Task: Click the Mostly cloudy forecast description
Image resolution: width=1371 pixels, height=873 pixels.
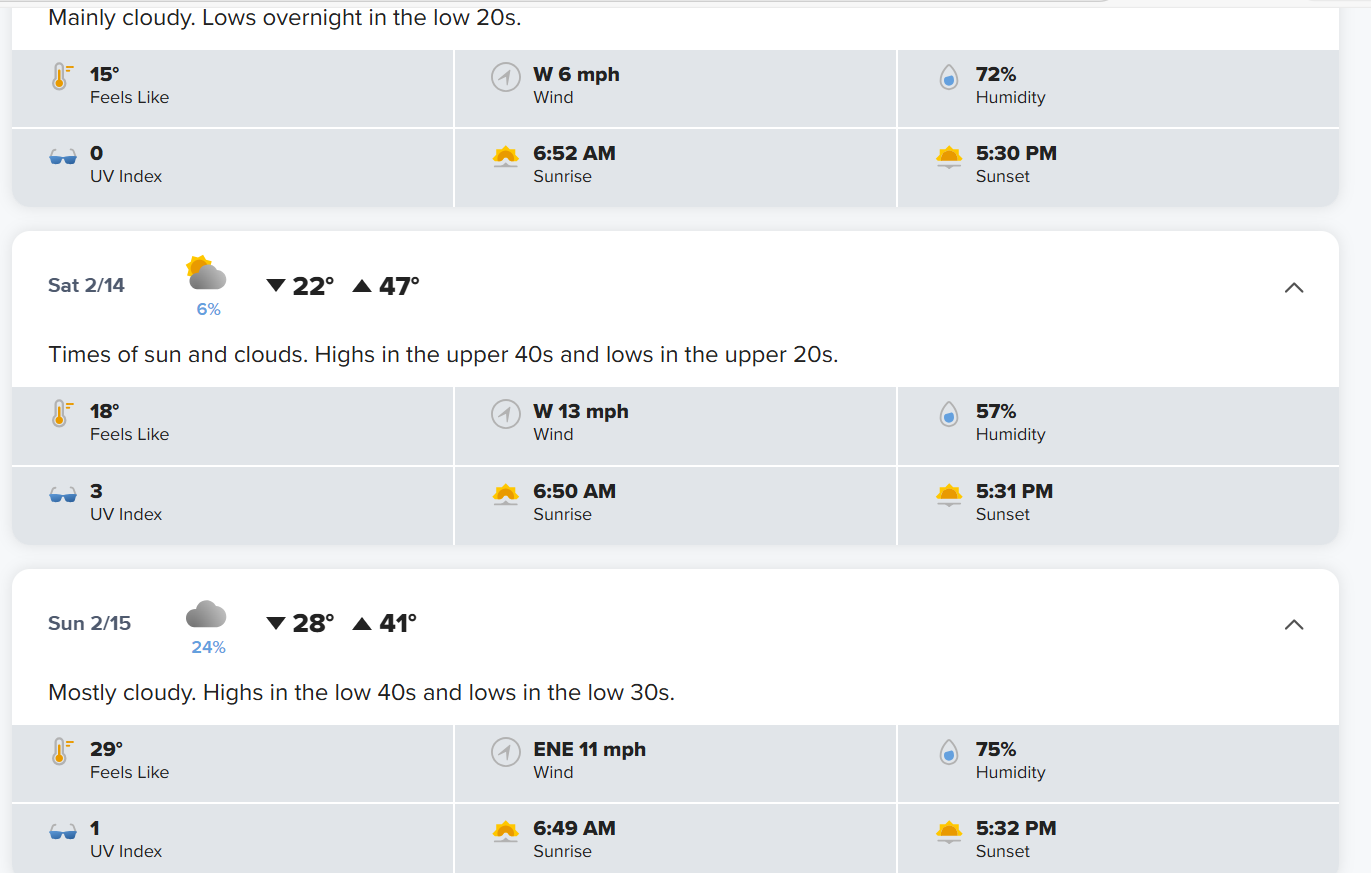Action: (x=361, y=692)
